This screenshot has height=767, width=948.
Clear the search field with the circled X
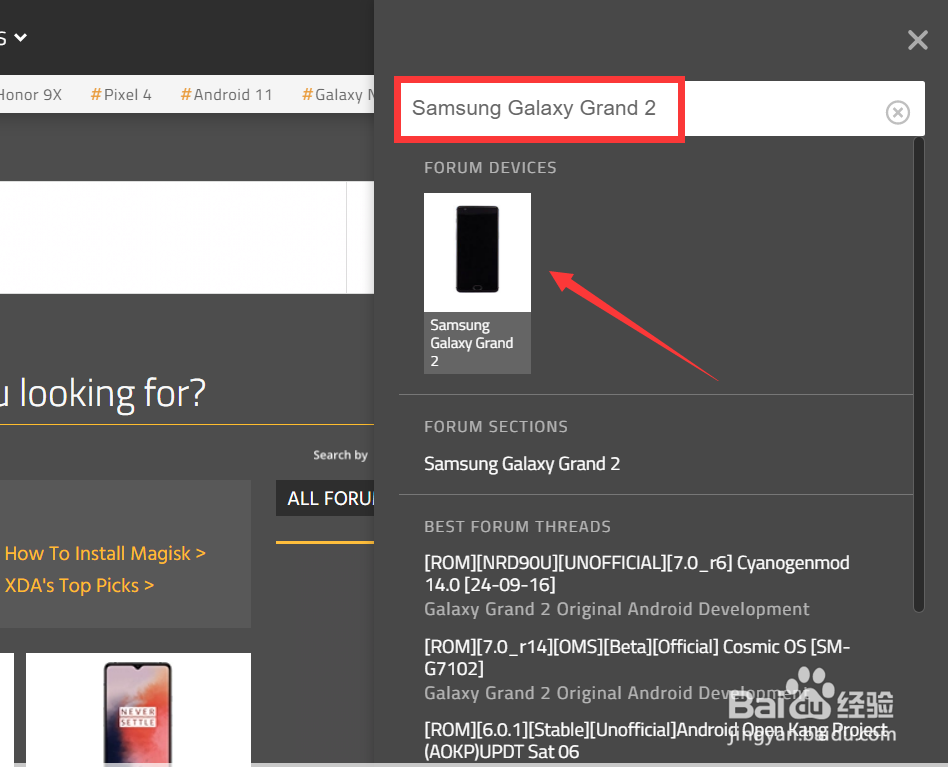click(897, 112)
